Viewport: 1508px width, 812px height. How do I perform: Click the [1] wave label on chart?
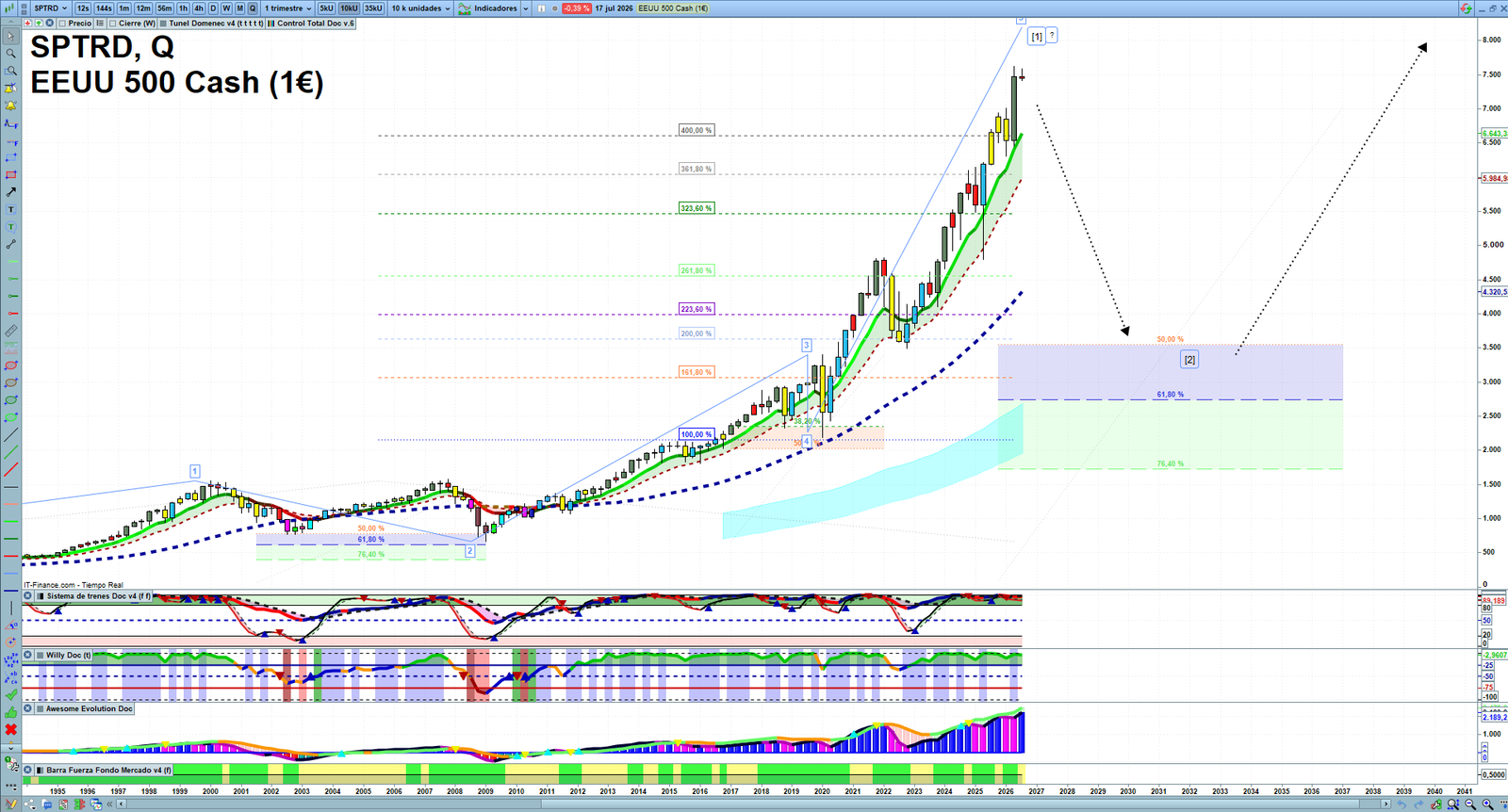point(1037,37)
